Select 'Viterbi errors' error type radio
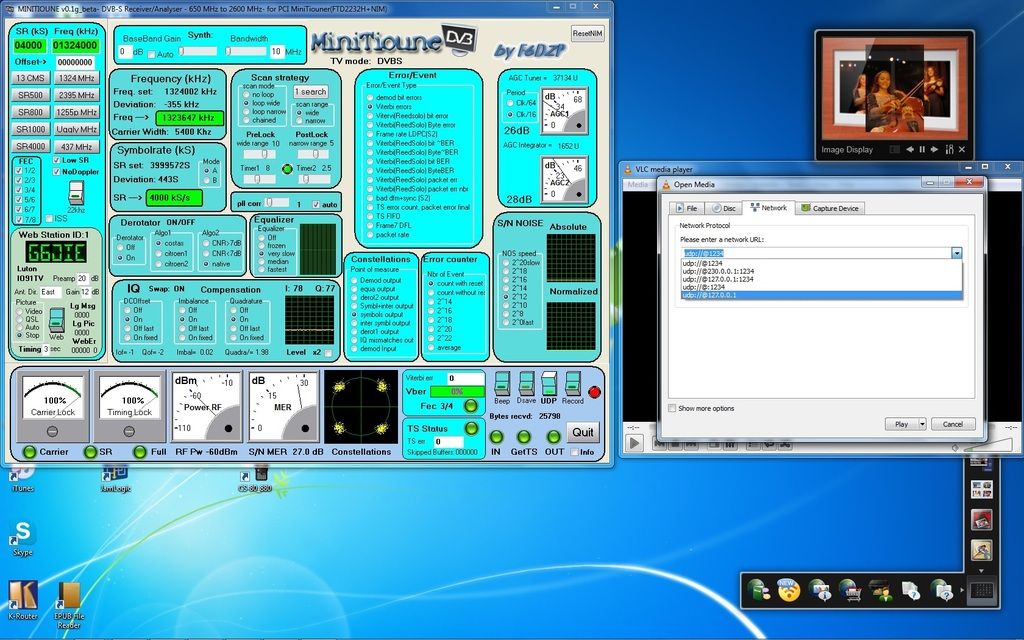The height and width of the screenshot is (640, 1024). [x=370, y=106]
